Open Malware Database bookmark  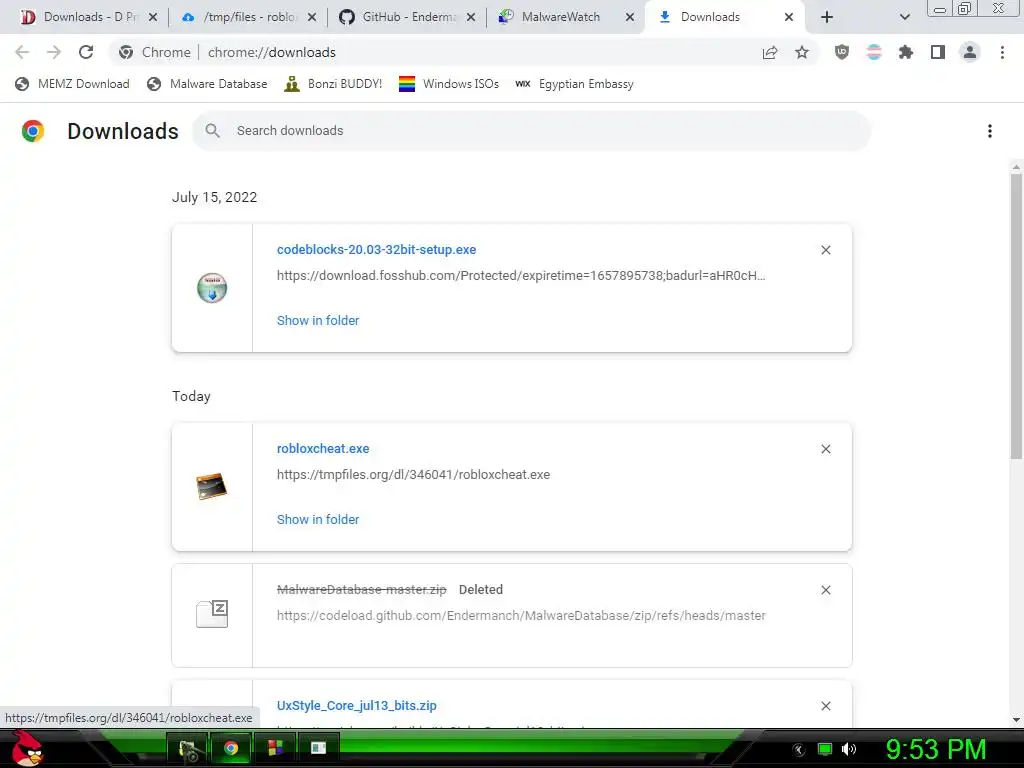click(x=207, y=84)
